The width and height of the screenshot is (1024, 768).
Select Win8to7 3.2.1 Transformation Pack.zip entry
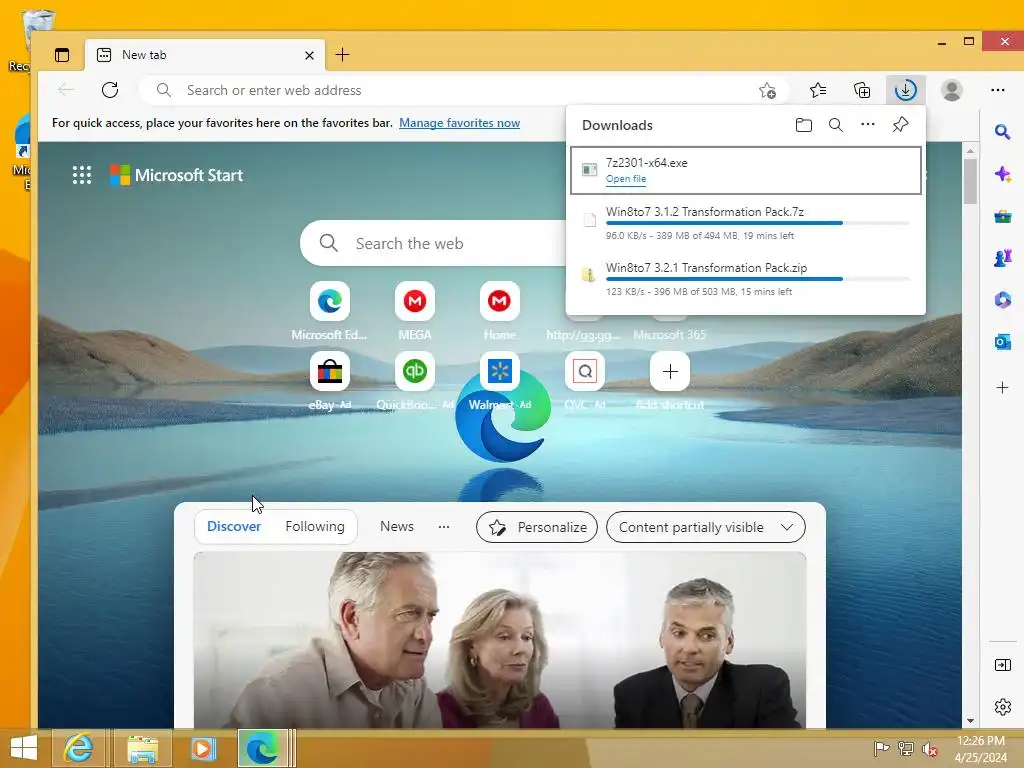(x=746, y=280)
